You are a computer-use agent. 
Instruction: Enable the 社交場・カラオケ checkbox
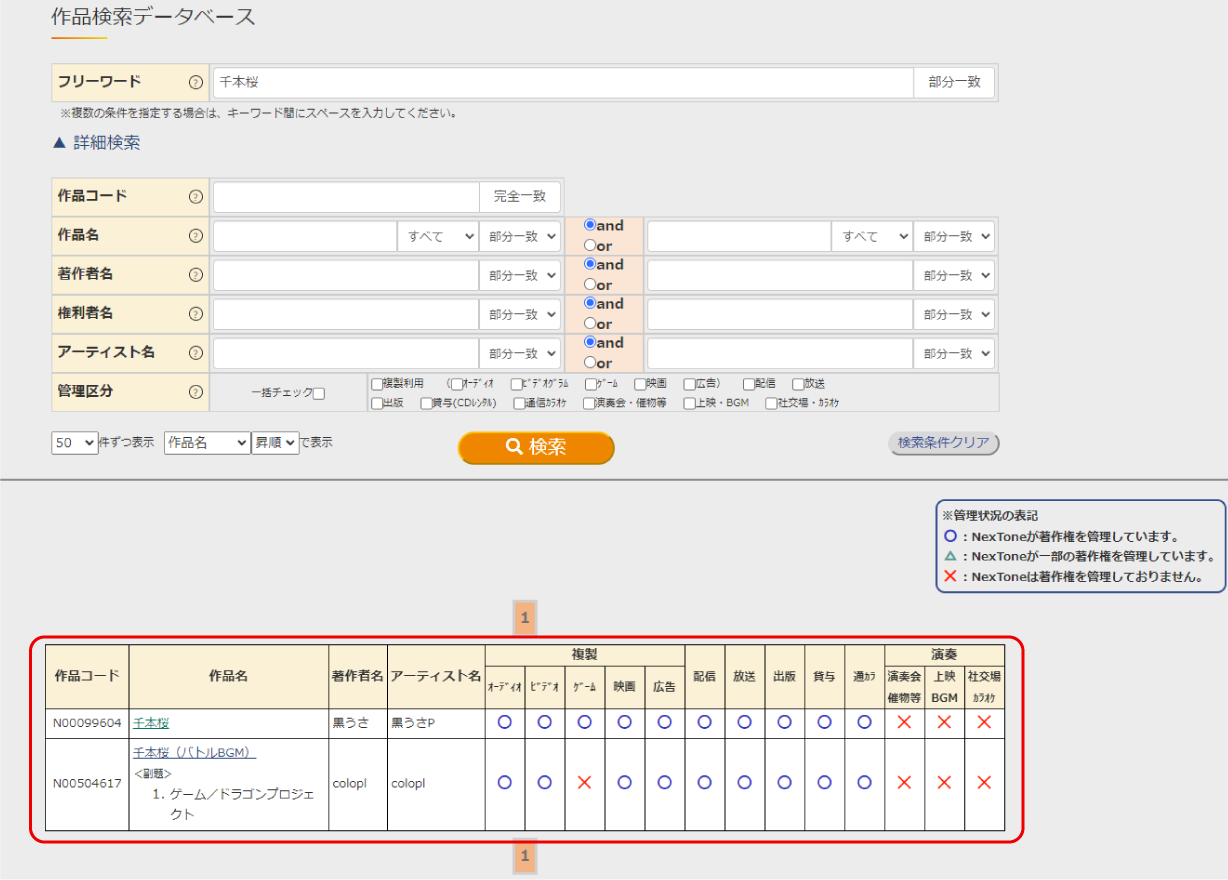point(771,403)
